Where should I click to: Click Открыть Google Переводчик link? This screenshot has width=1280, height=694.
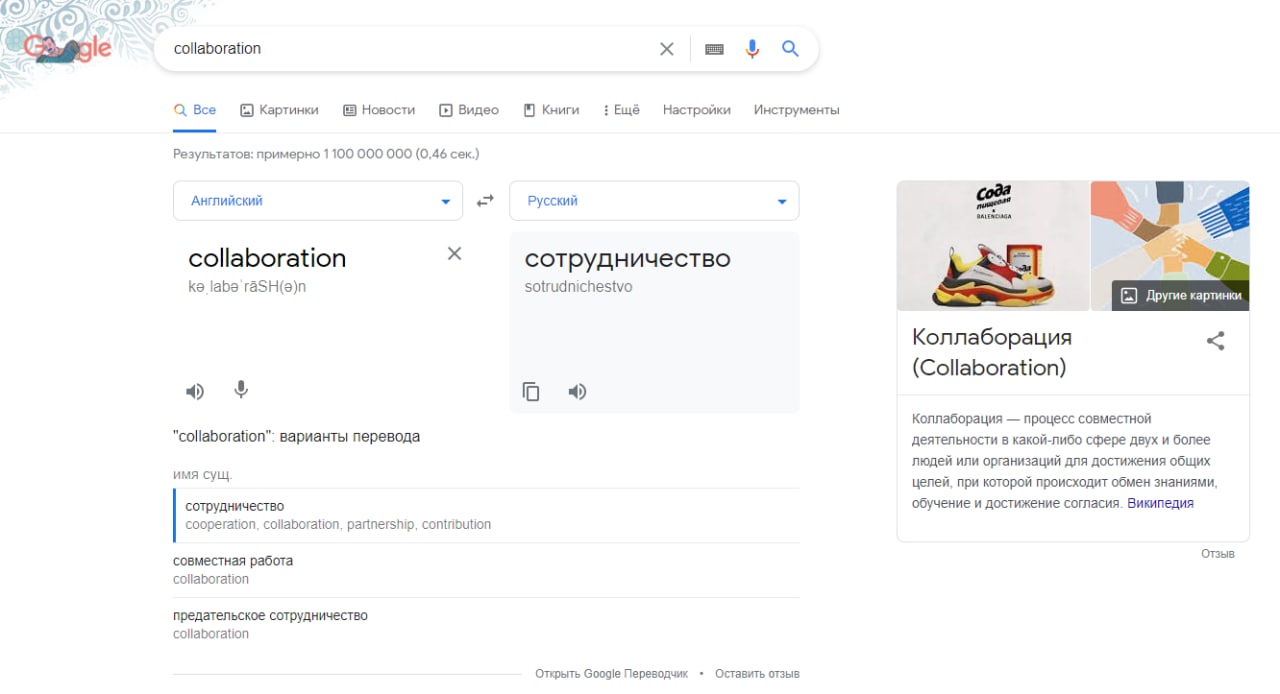point(611,674)
